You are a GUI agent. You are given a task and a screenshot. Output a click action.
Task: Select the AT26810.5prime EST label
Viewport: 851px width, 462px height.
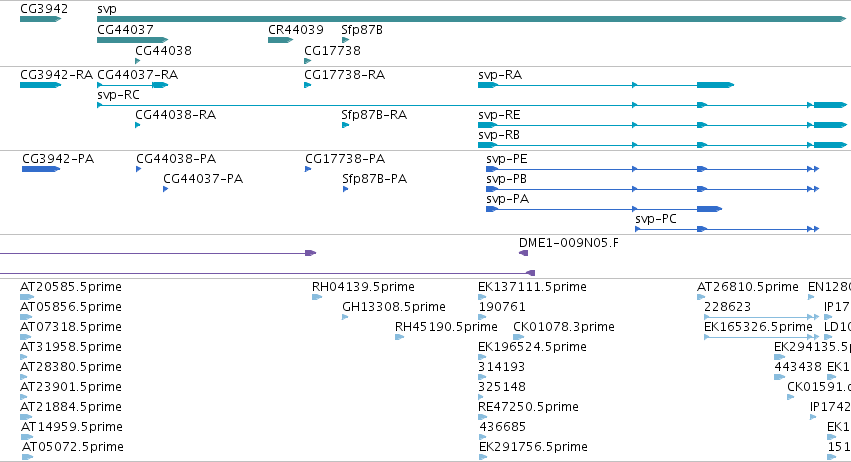(748, 287)
